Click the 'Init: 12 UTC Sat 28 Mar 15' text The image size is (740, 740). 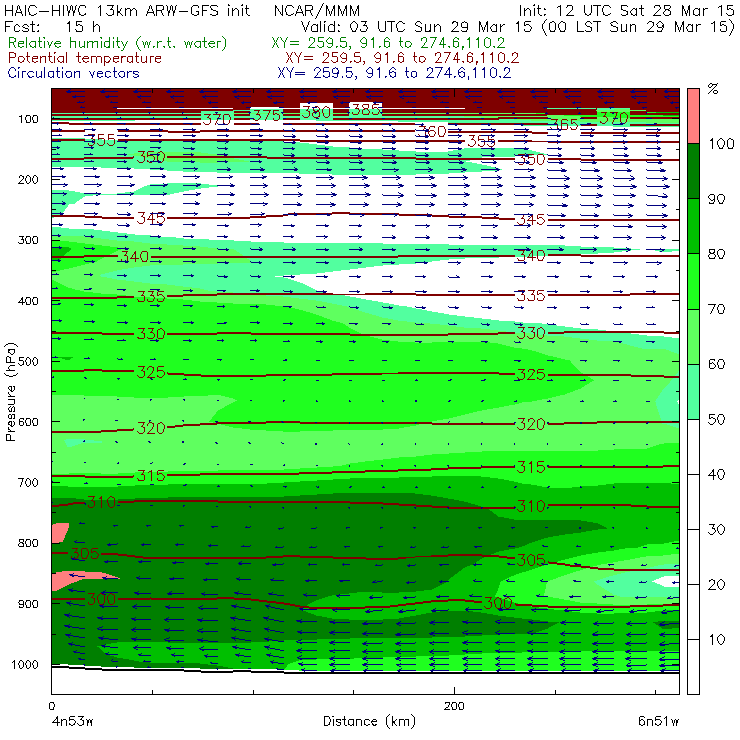(x=627, y=10)
